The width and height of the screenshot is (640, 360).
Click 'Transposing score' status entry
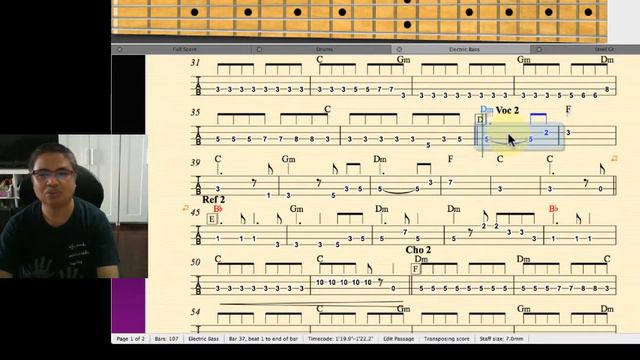[447, 339]
